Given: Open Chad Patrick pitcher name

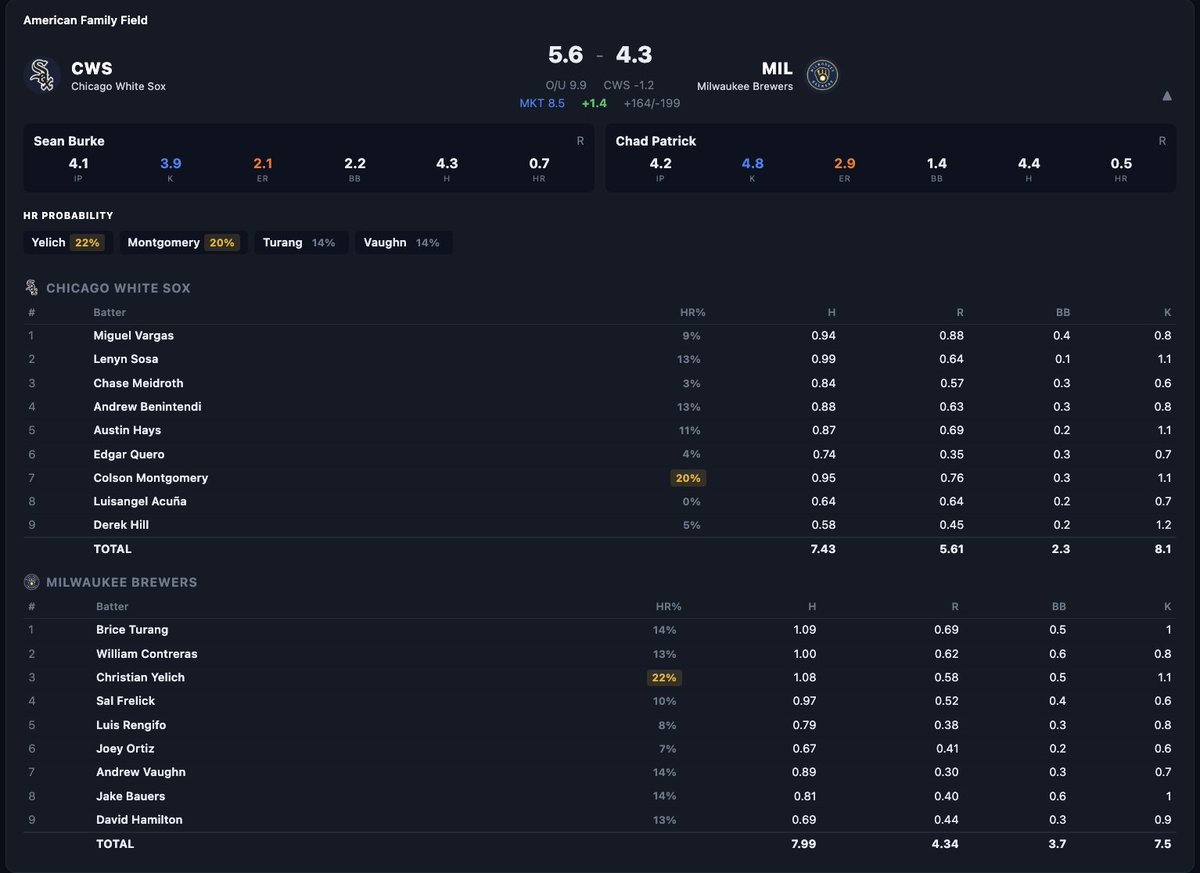Looking at the screenshot, I should pyautogui.click(x=656, y=141).
